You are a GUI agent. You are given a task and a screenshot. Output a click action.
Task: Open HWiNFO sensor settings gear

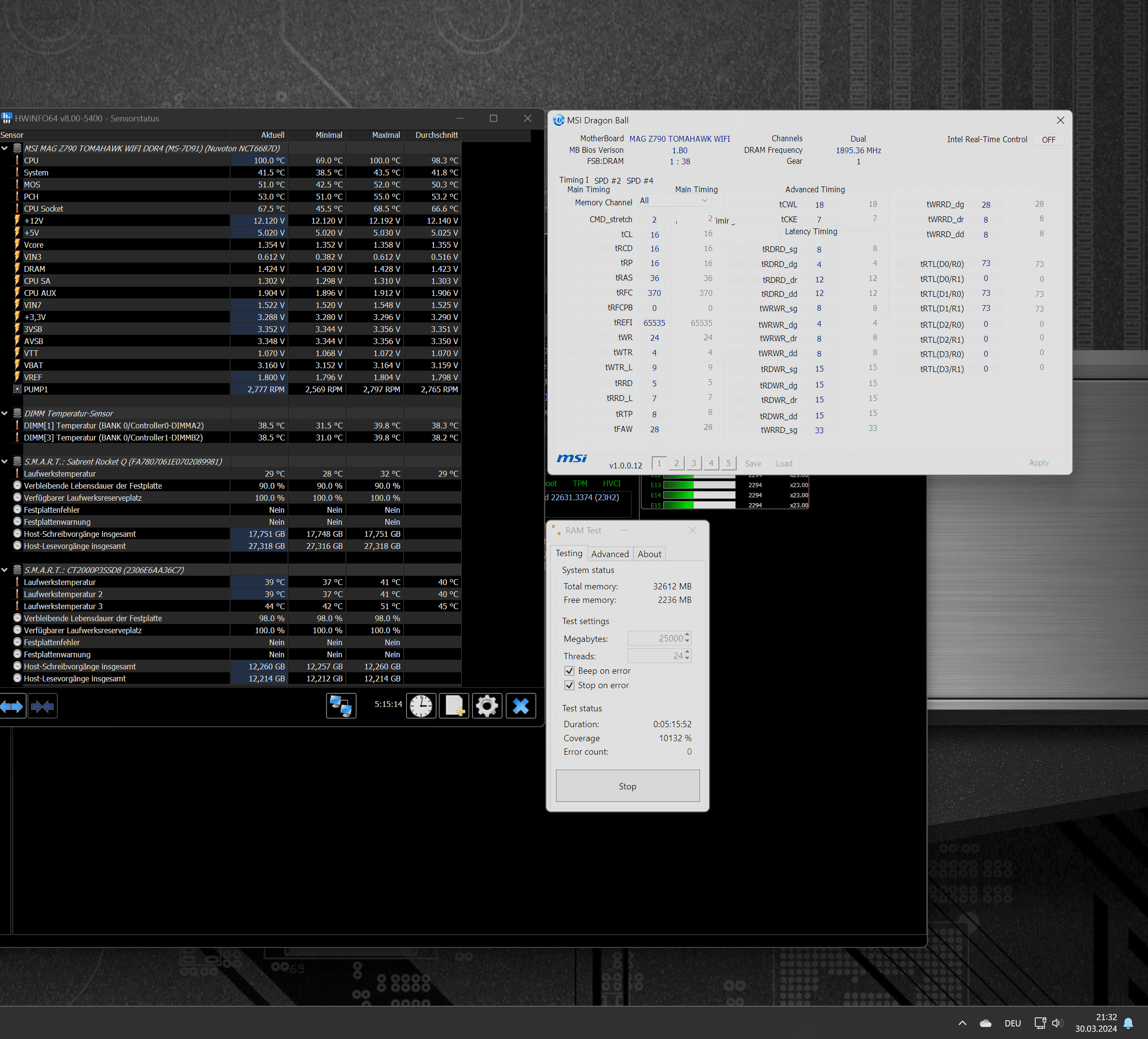click(487, 706)
